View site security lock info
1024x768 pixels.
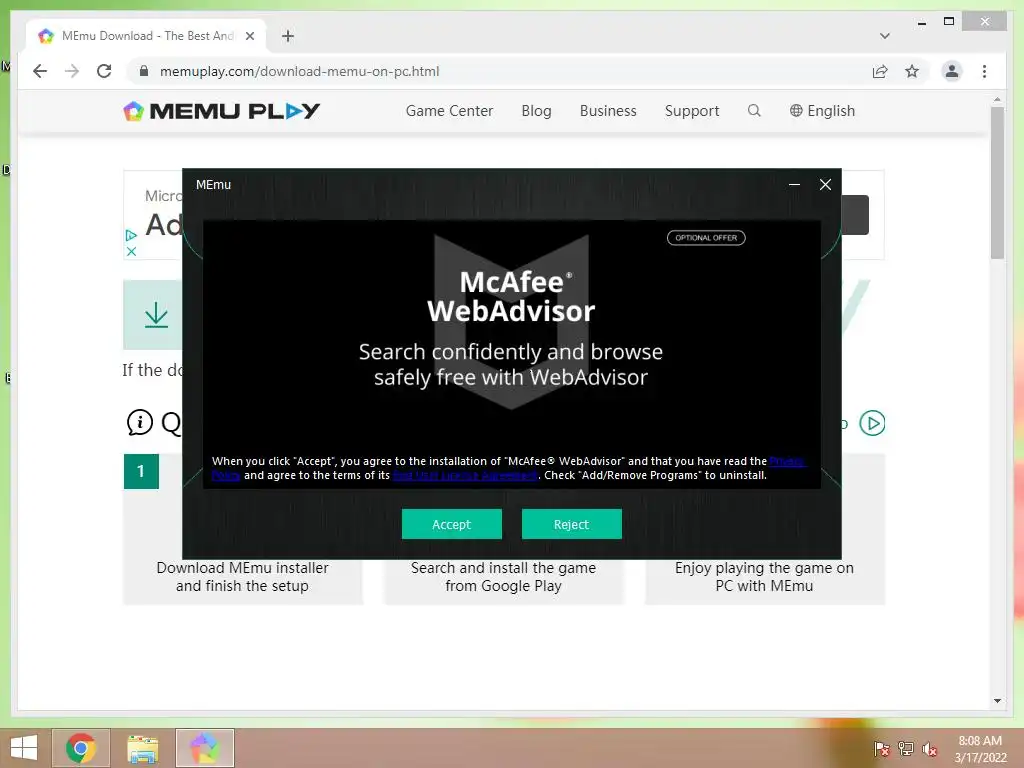coord(144,71)
